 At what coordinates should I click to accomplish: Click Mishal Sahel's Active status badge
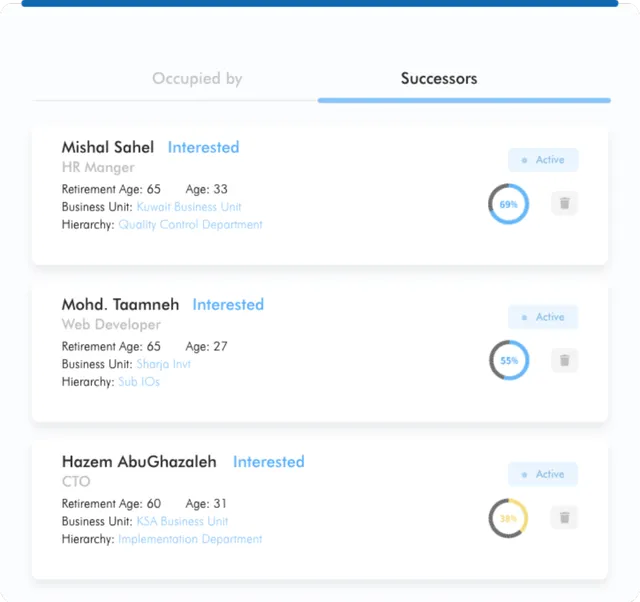[x=543, y=160]
